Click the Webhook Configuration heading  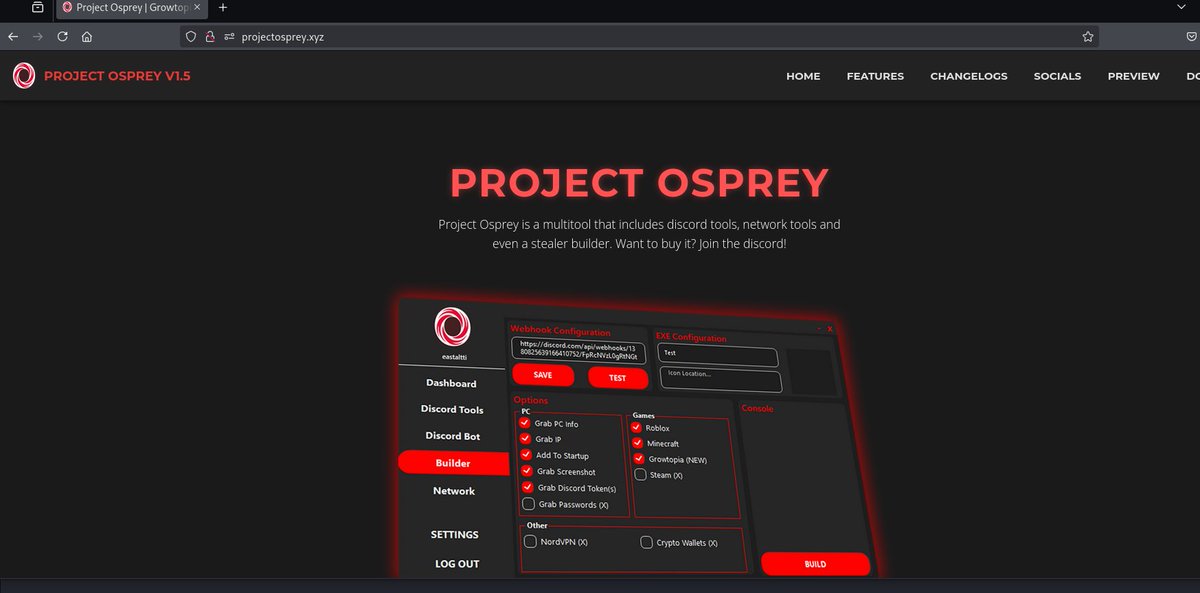(560, 331)
